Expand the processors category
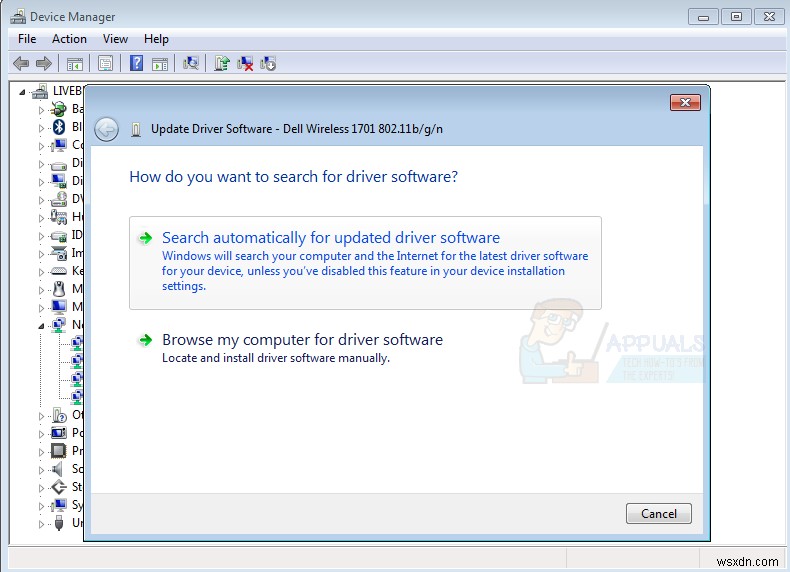The image size is (790, 572). [41, 452]
